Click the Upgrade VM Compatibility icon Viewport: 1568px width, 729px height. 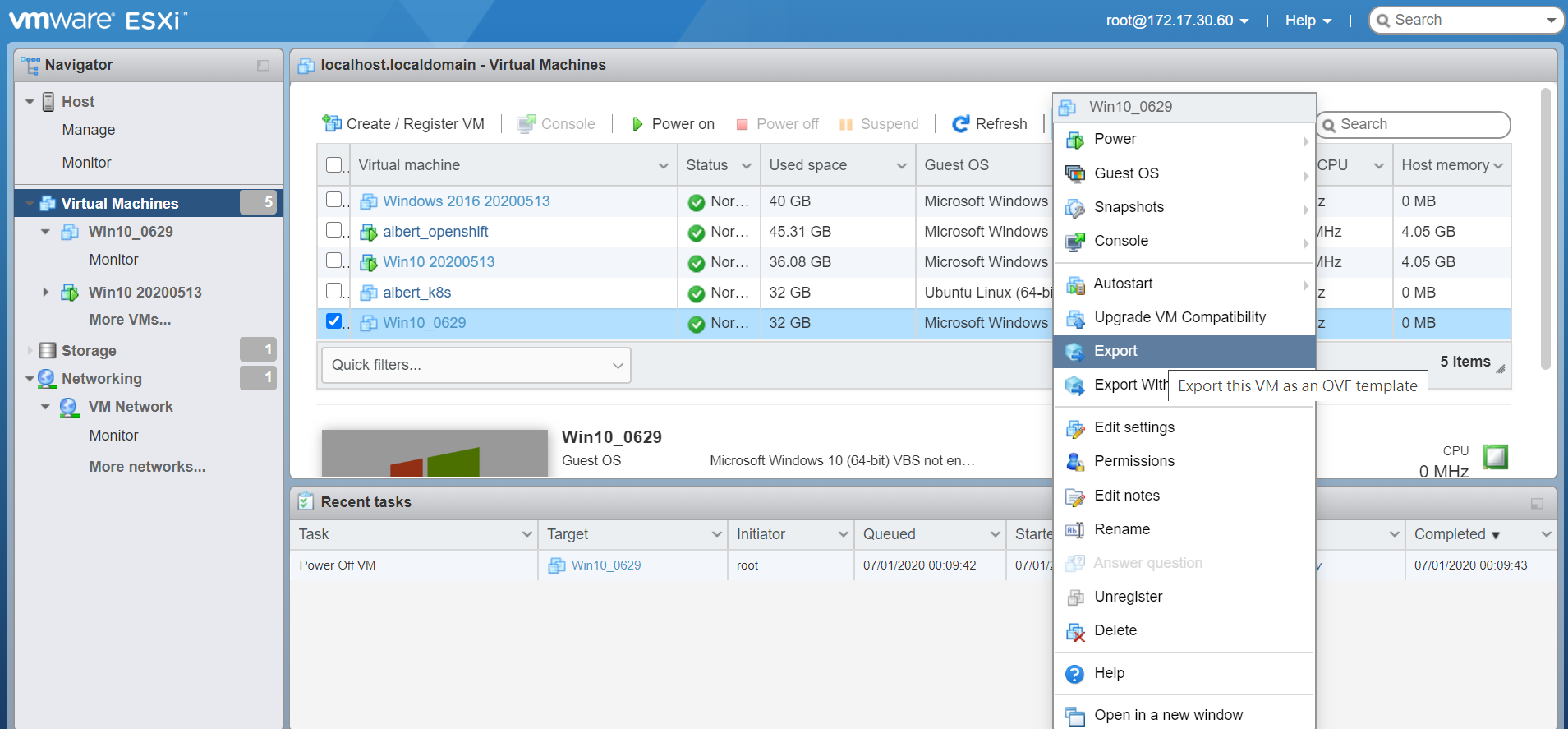click(x=1074, y=318)
